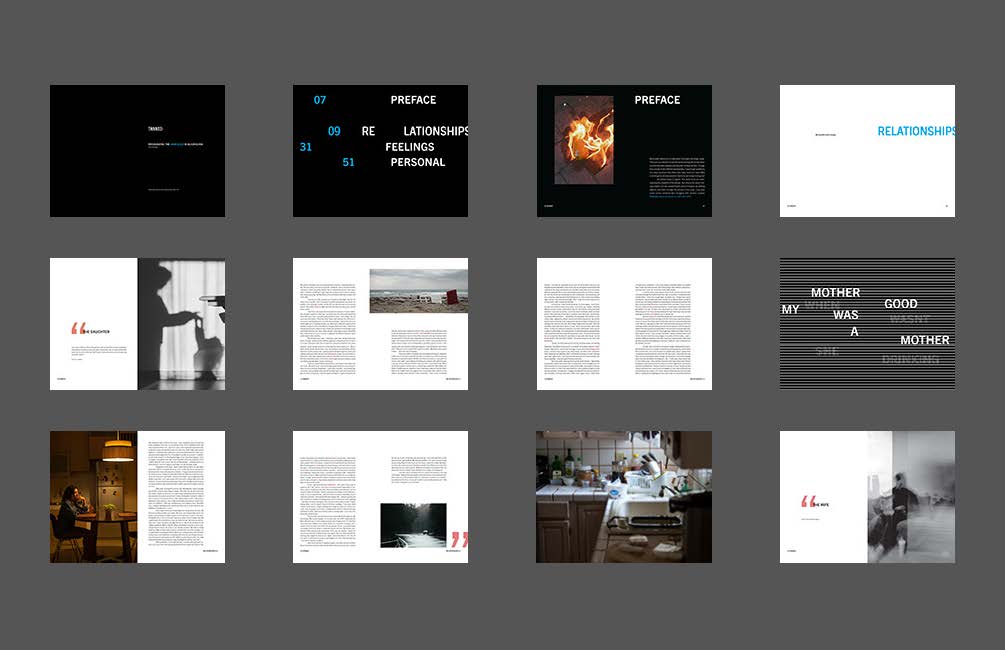Click the red closing quote mark
The height and width of the screenshot is (650, 1005).
coord(459,540)
